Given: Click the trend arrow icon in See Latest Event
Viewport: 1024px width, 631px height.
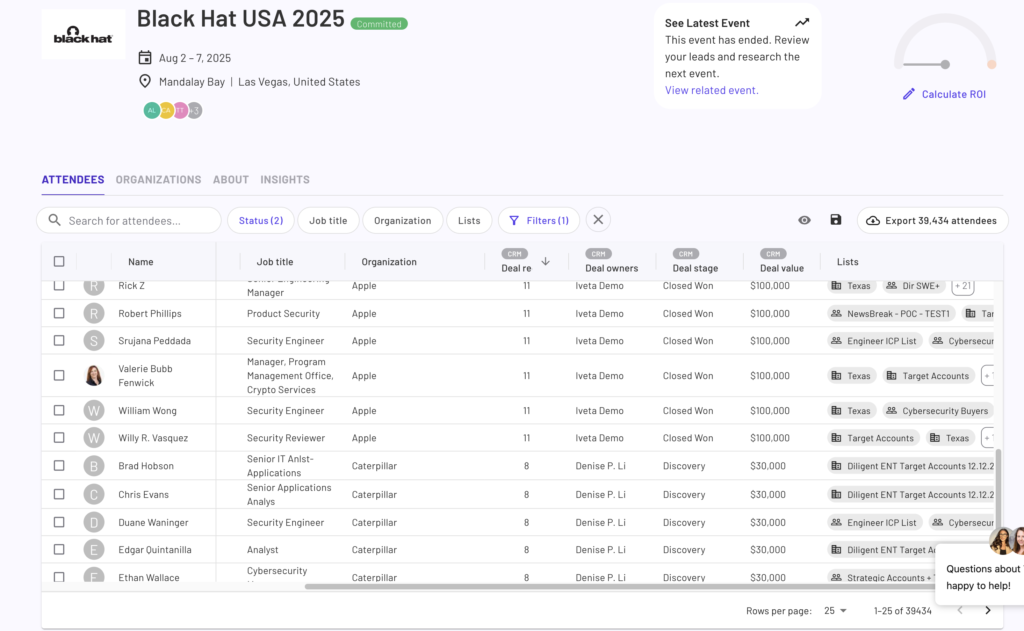Looking at the screenshot, I should (801, 21).
